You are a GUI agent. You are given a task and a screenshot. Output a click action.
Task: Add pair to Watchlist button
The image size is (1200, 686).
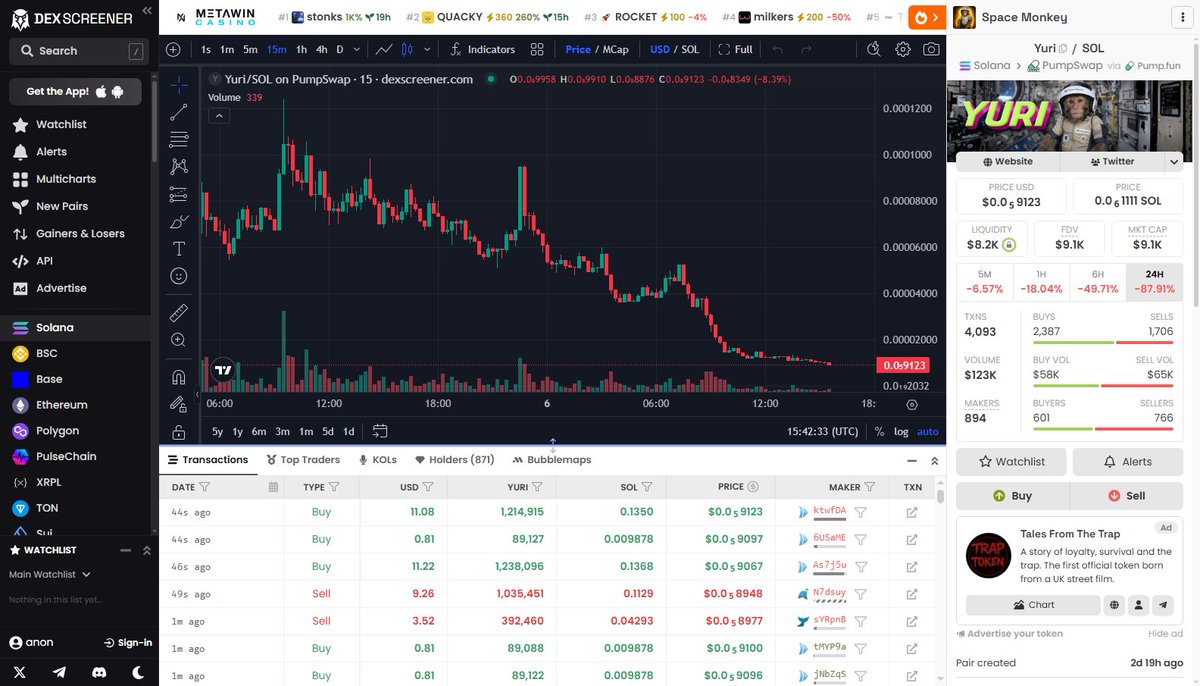[x=1011, y=462]
